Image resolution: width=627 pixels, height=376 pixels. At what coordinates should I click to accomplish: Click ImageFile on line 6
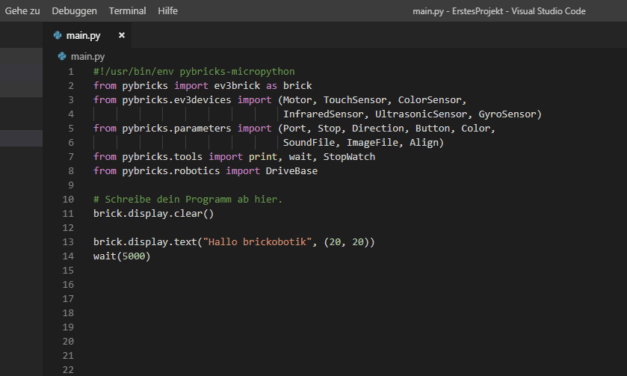pos(372,143)
